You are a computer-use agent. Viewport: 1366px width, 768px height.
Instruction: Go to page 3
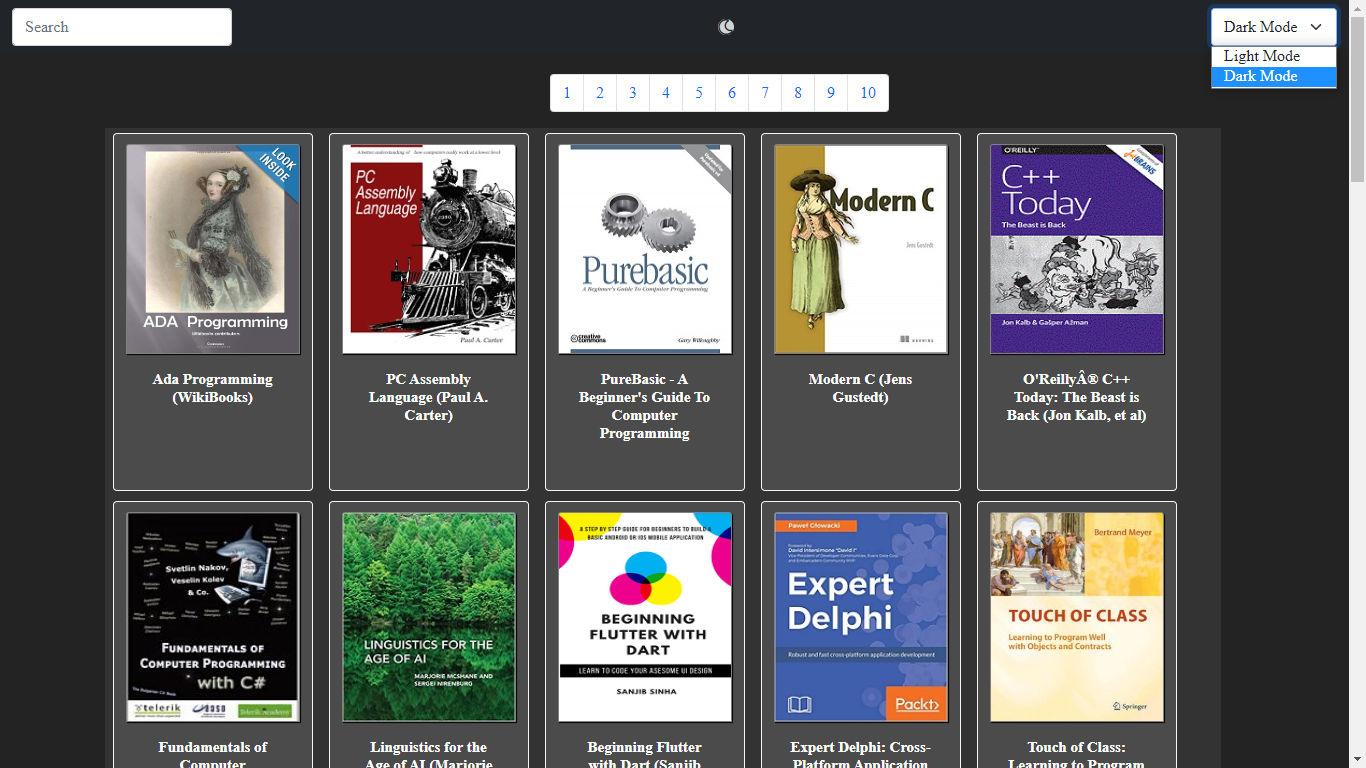click(633, 93)
